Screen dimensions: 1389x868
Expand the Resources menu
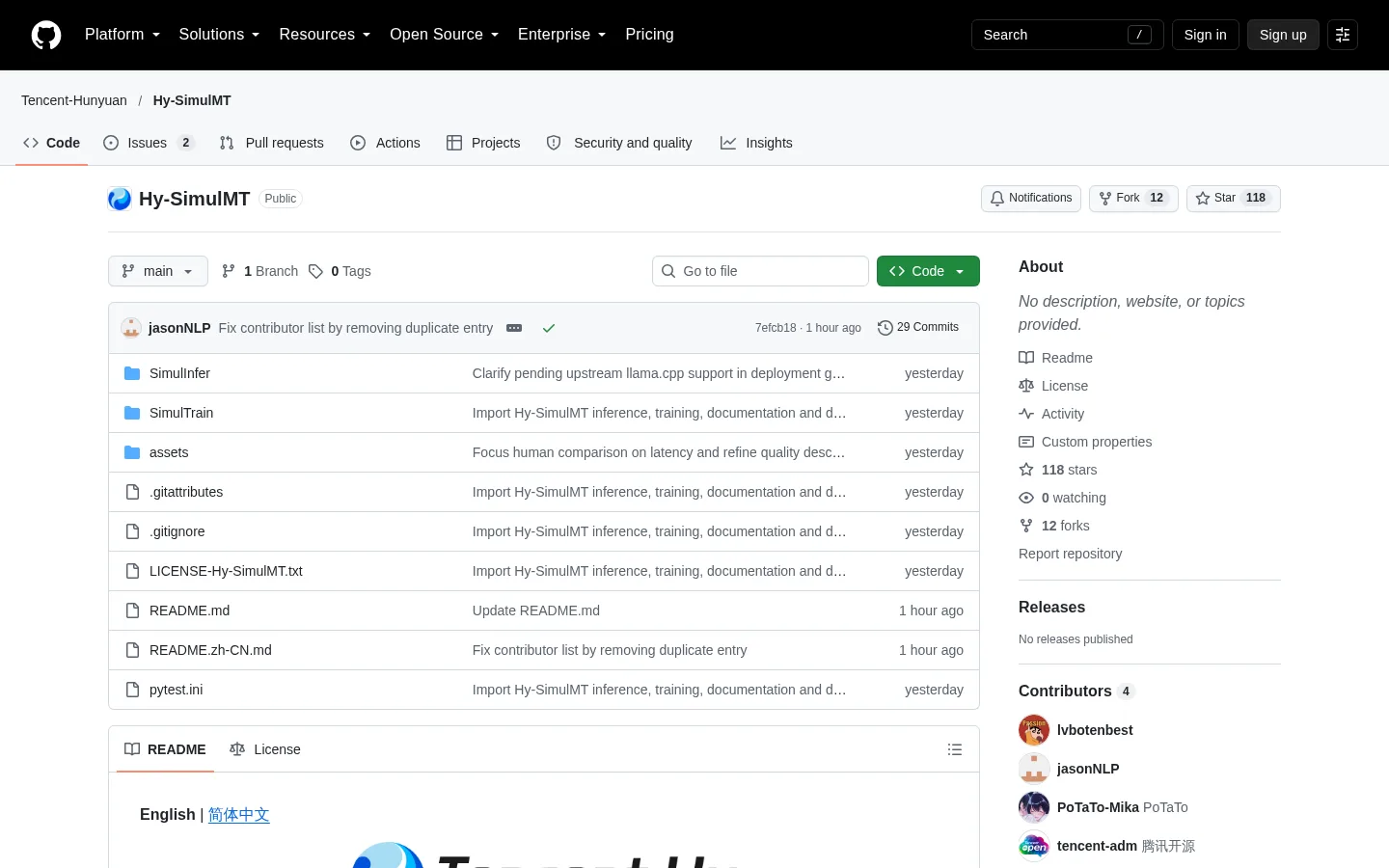point(325,35)
